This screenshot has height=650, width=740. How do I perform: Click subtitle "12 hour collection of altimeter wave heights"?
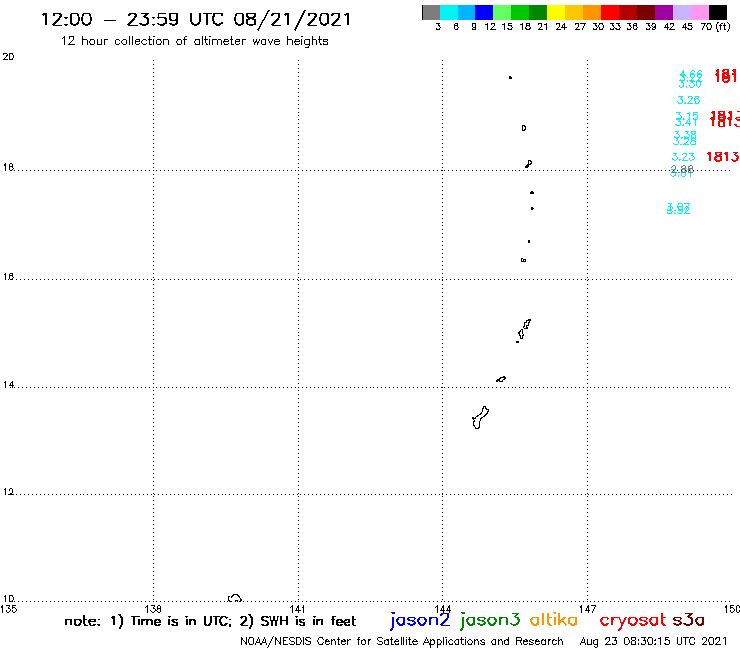pyautogui.click(x=194, y=42)
